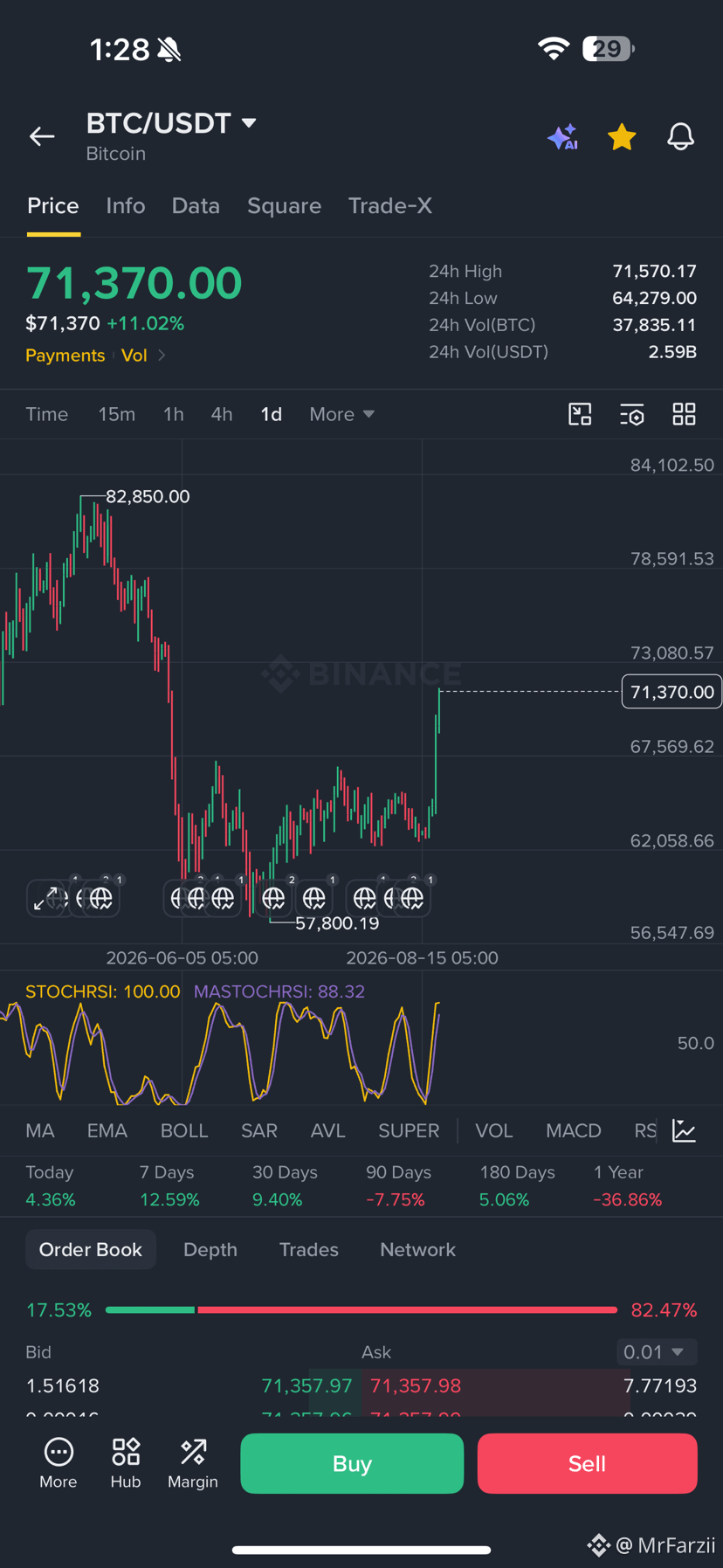Toggle the EMA indicator
Image resolution: width=723 pixels, height=1568 pixels.
click(107, 1130)
